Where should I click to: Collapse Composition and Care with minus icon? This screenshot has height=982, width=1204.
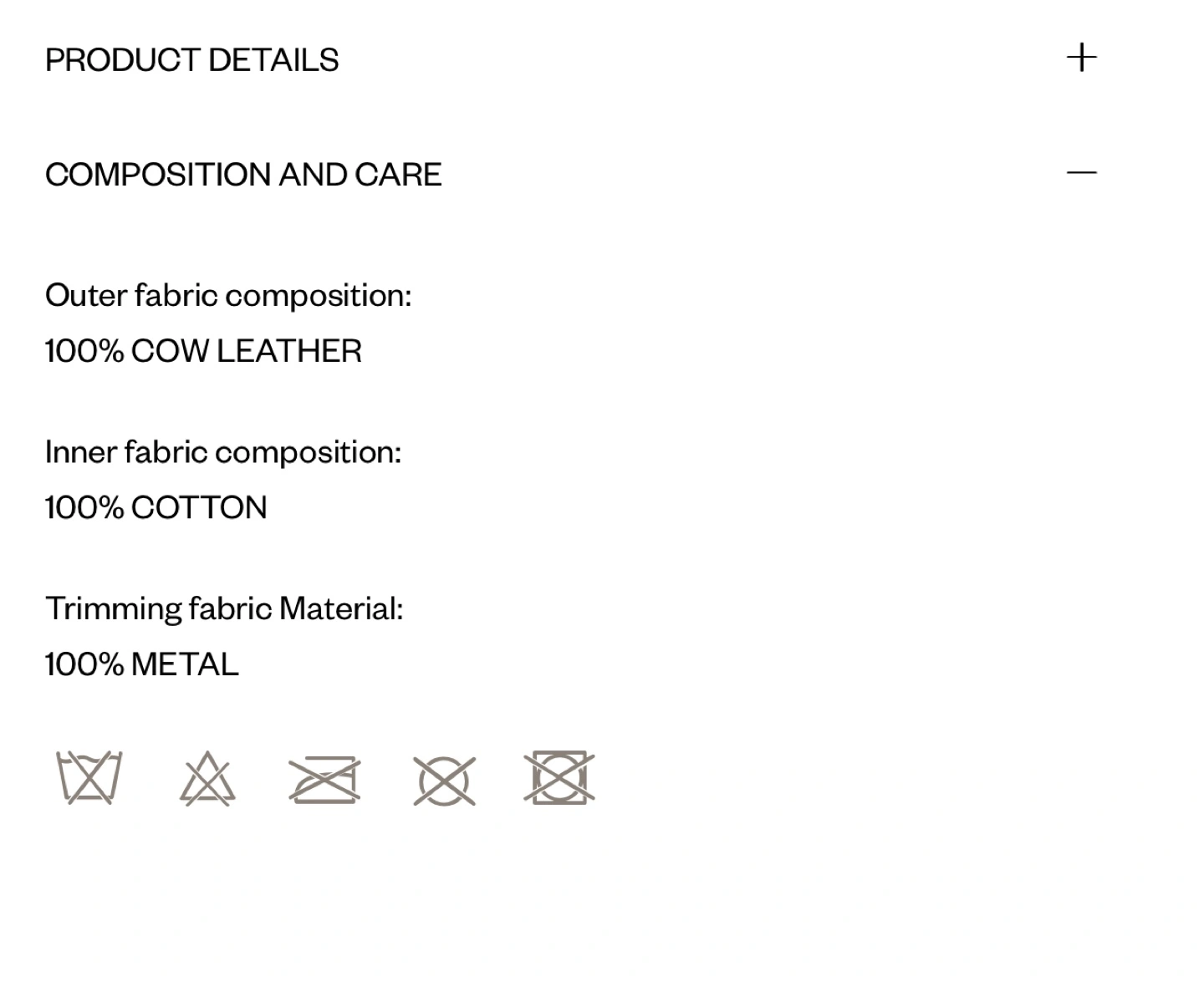pyautogui.click(x=1081, y=173)
